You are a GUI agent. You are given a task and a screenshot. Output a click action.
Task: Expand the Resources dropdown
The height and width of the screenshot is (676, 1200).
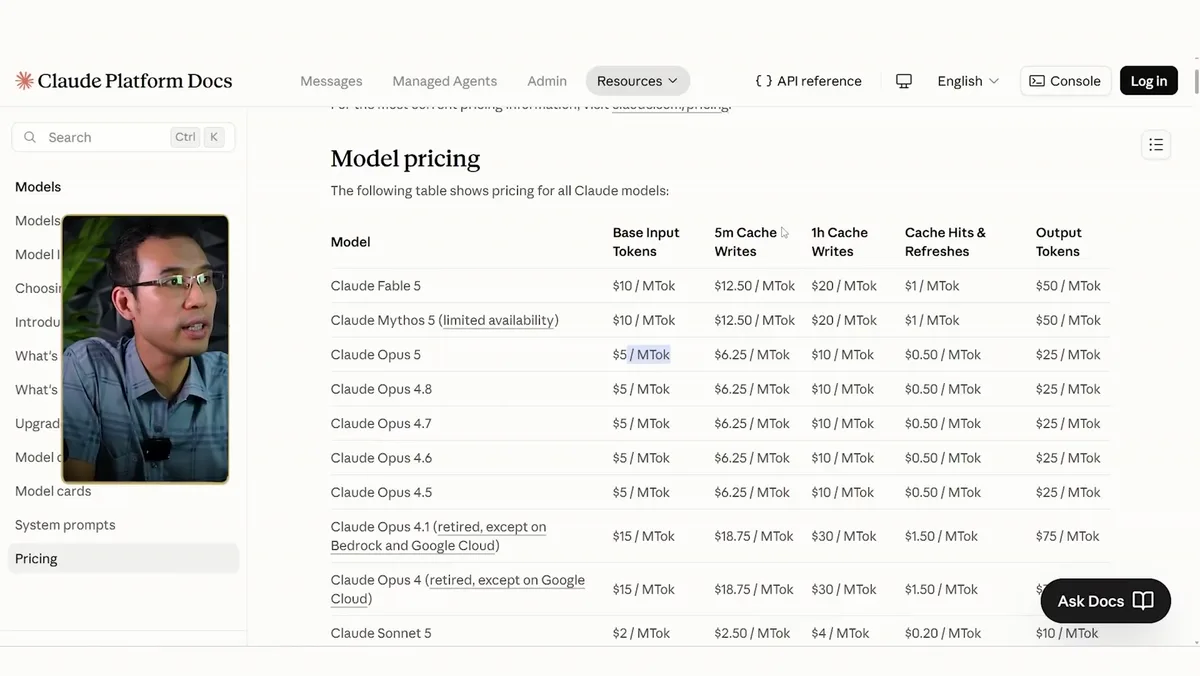click(637, 81)
